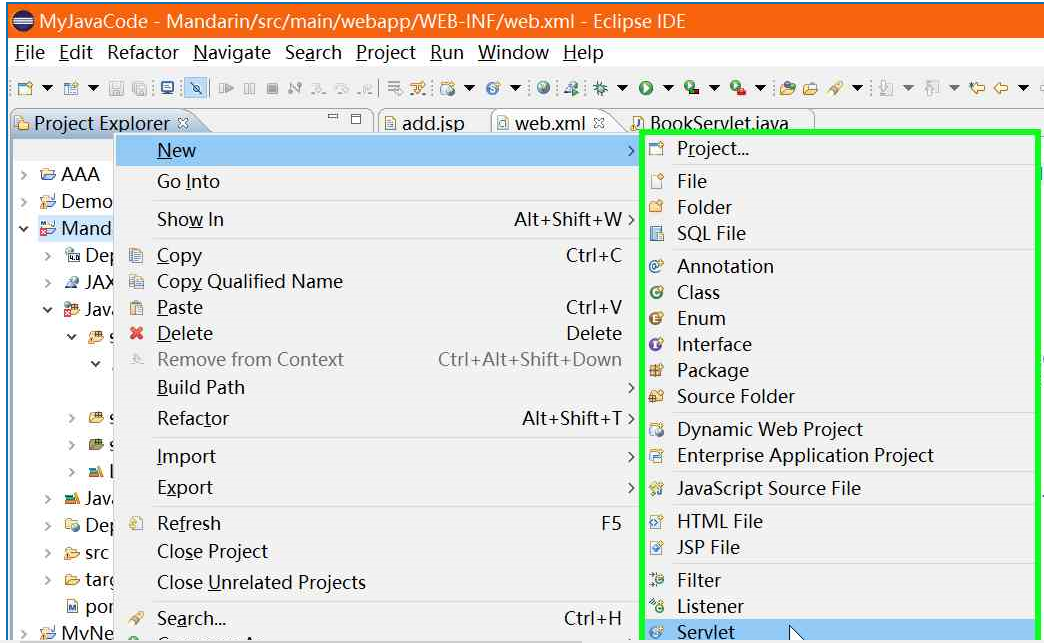Choose JSP File from New submenu

click(x=840, y=547)
